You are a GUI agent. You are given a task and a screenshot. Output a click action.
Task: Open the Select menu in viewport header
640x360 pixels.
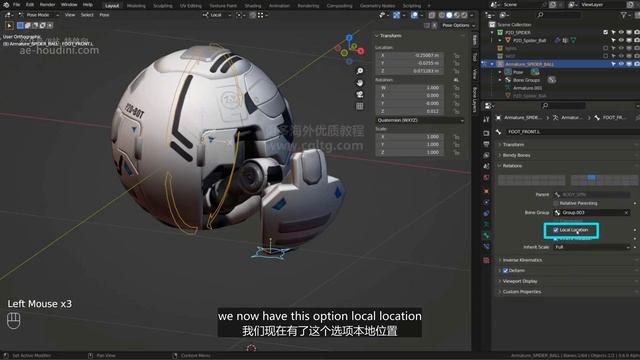pos(87,15)
